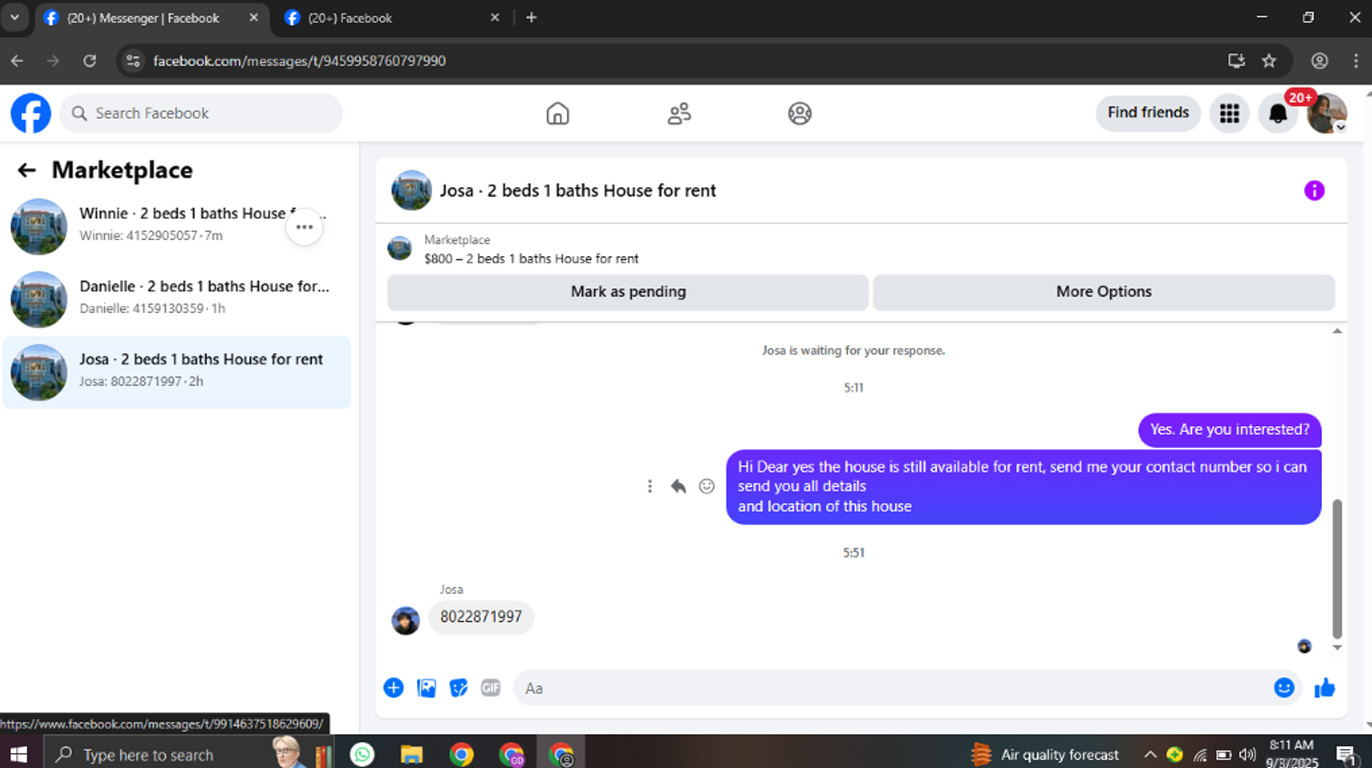Click the chat scrollbar up arrow
Viewport: 1372px width, 768px height.
pos(1337,331)
